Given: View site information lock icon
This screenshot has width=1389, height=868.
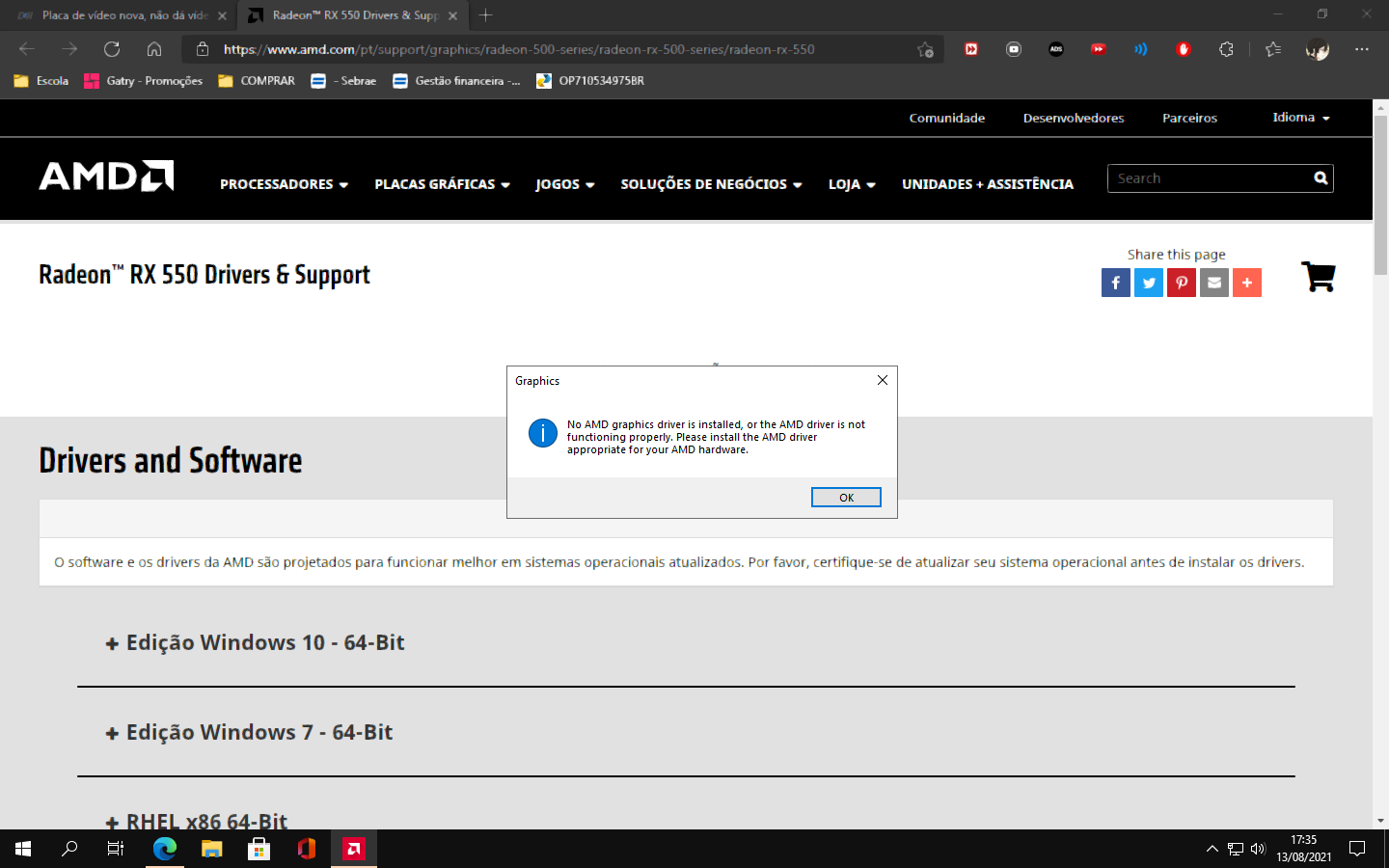Looking at the screenshot, I should pos(202,49).
